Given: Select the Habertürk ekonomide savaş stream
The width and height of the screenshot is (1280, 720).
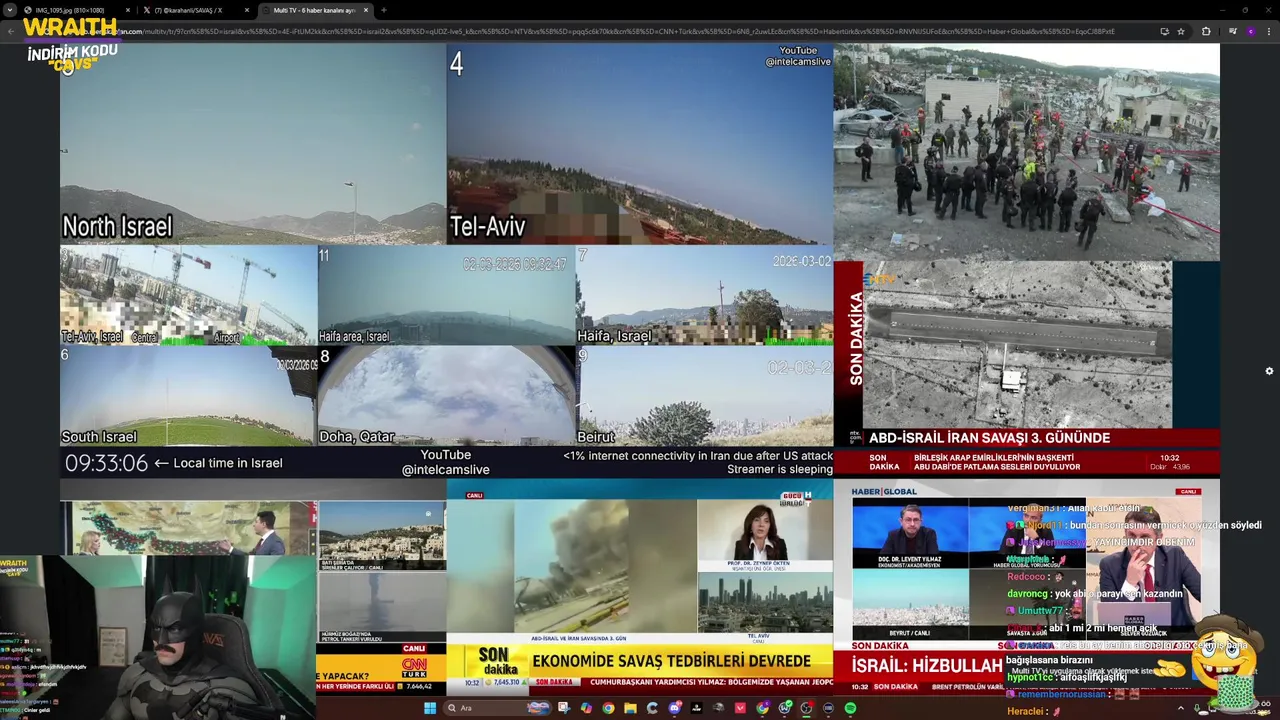Looking at the screenshot, I should click(640, 588).
